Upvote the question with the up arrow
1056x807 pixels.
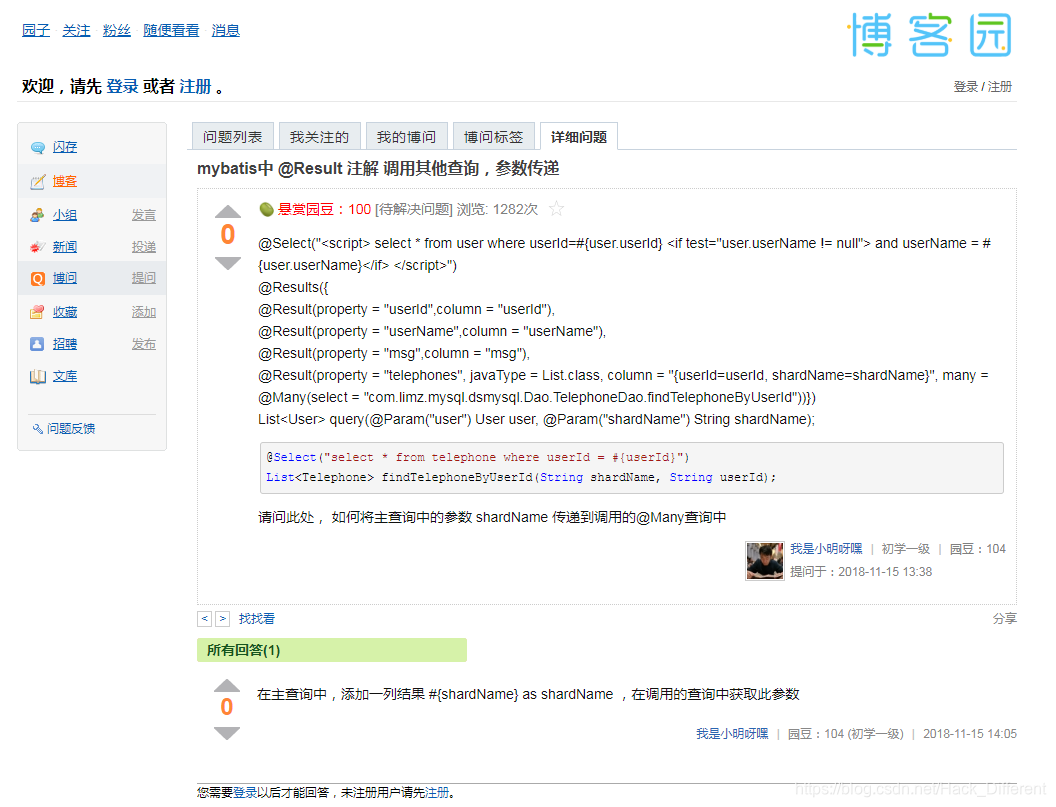(x=228, y=212)
